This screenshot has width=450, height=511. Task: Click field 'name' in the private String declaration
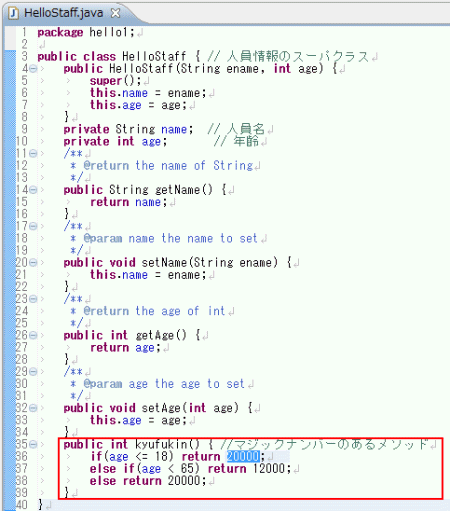pyautogui.click(x=174, y=129)
